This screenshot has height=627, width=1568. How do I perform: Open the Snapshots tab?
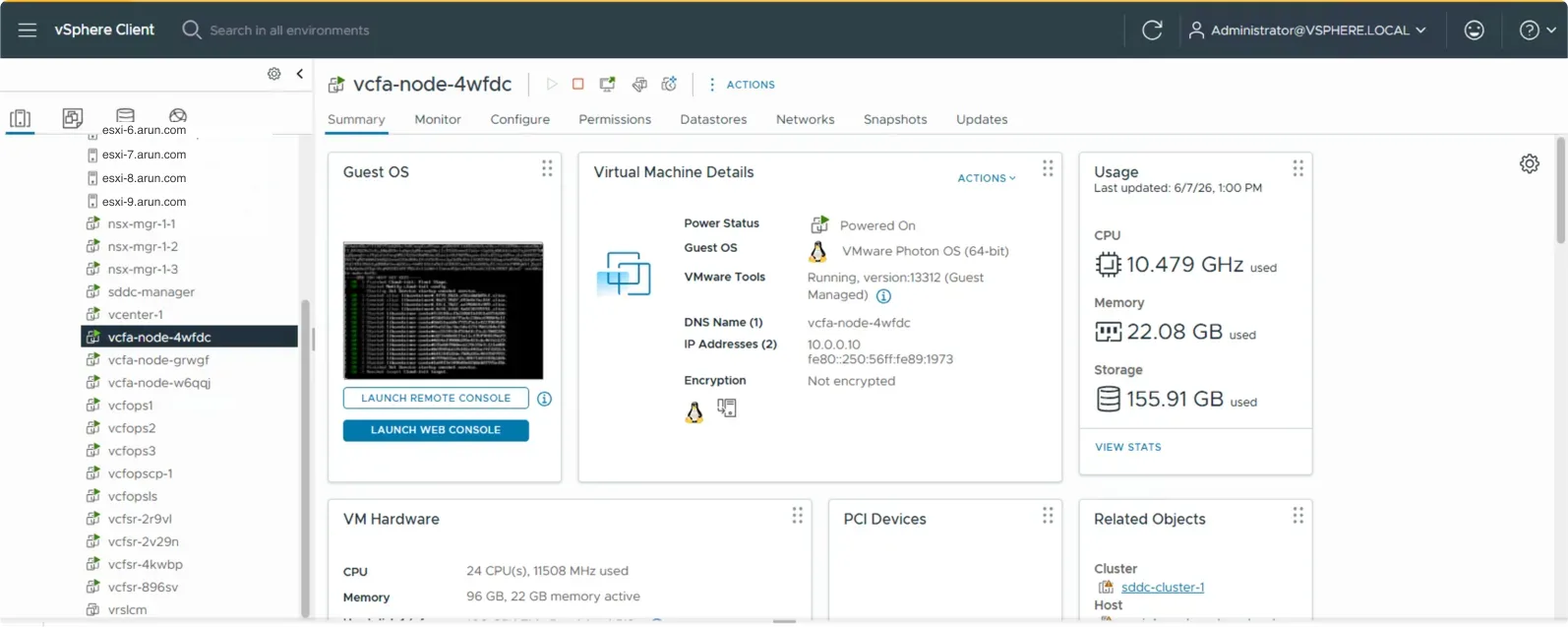click(895, 119)
